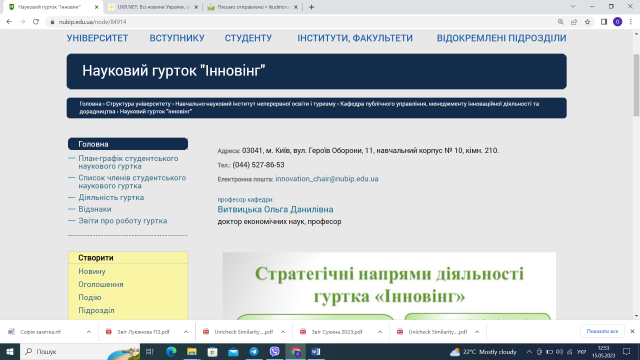Open the 'Діяльність гуртка' page
Screen dimensions: 640x360
[111, 198]
